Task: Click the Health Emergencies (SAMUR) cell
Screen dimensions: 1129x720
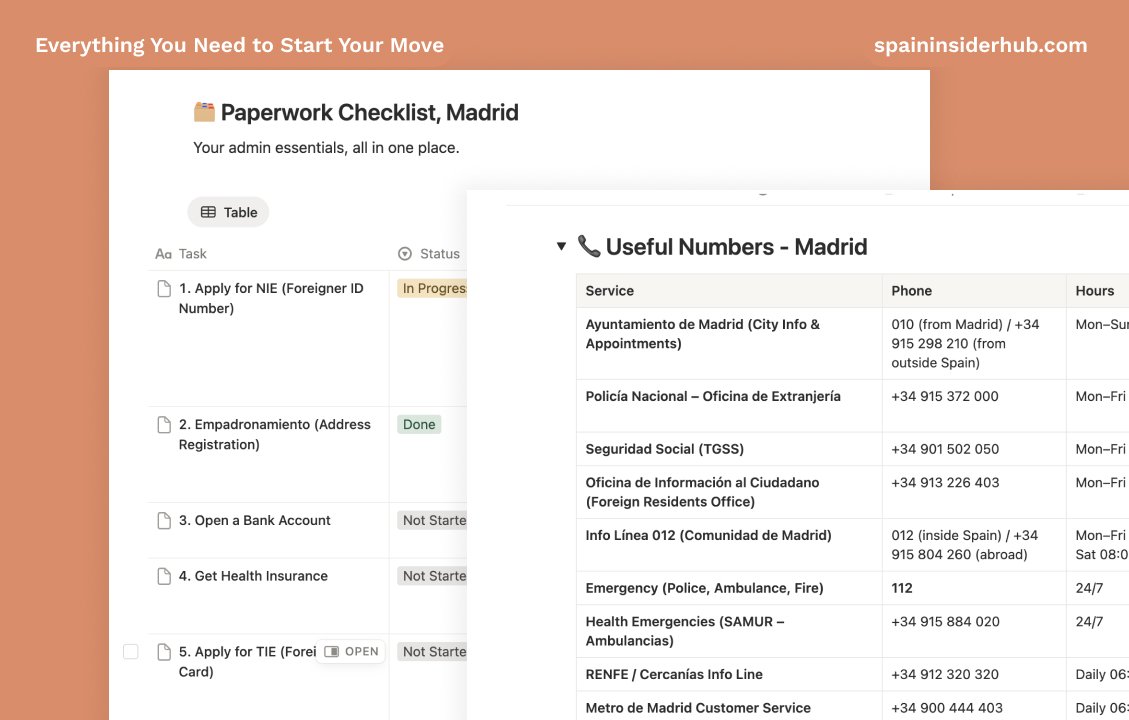Action: click(x=729, y=631)
